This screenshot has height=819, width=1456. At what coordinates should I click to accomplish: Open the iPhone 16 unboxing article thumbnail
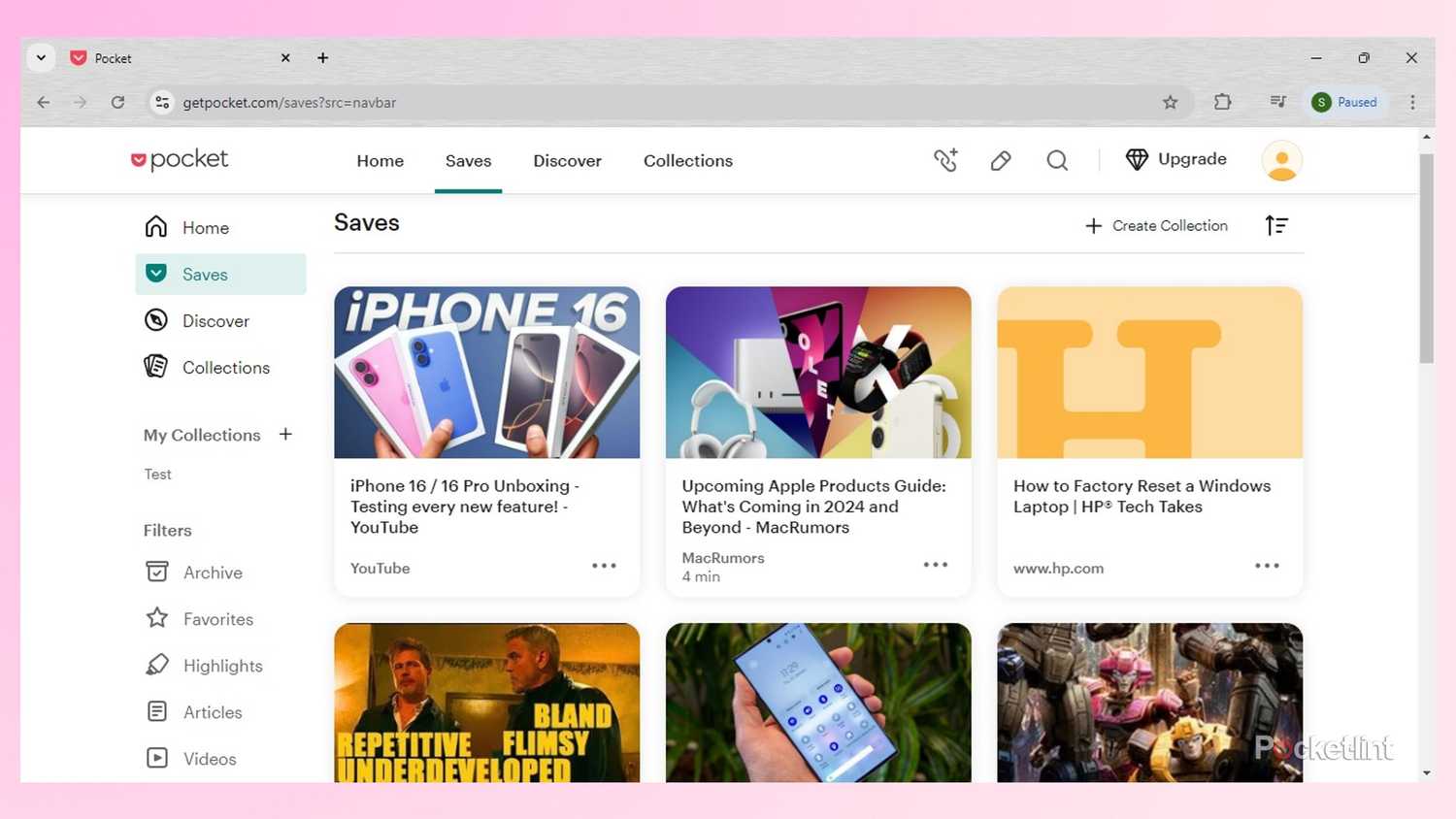click(x=486, y=373)
